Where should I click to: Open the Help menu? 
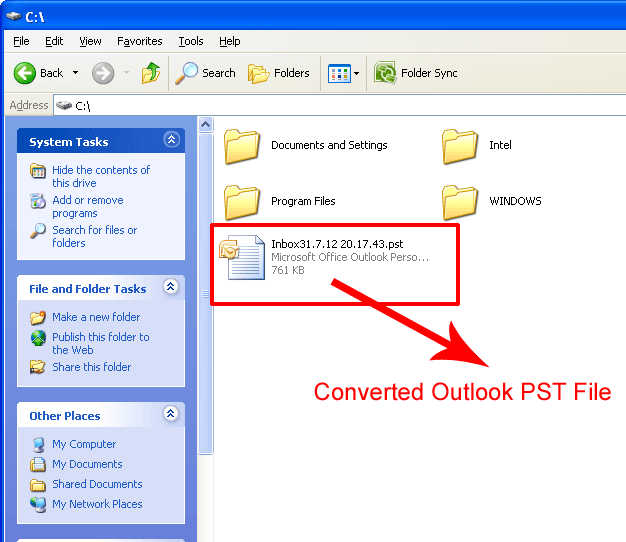coord(230,41)
